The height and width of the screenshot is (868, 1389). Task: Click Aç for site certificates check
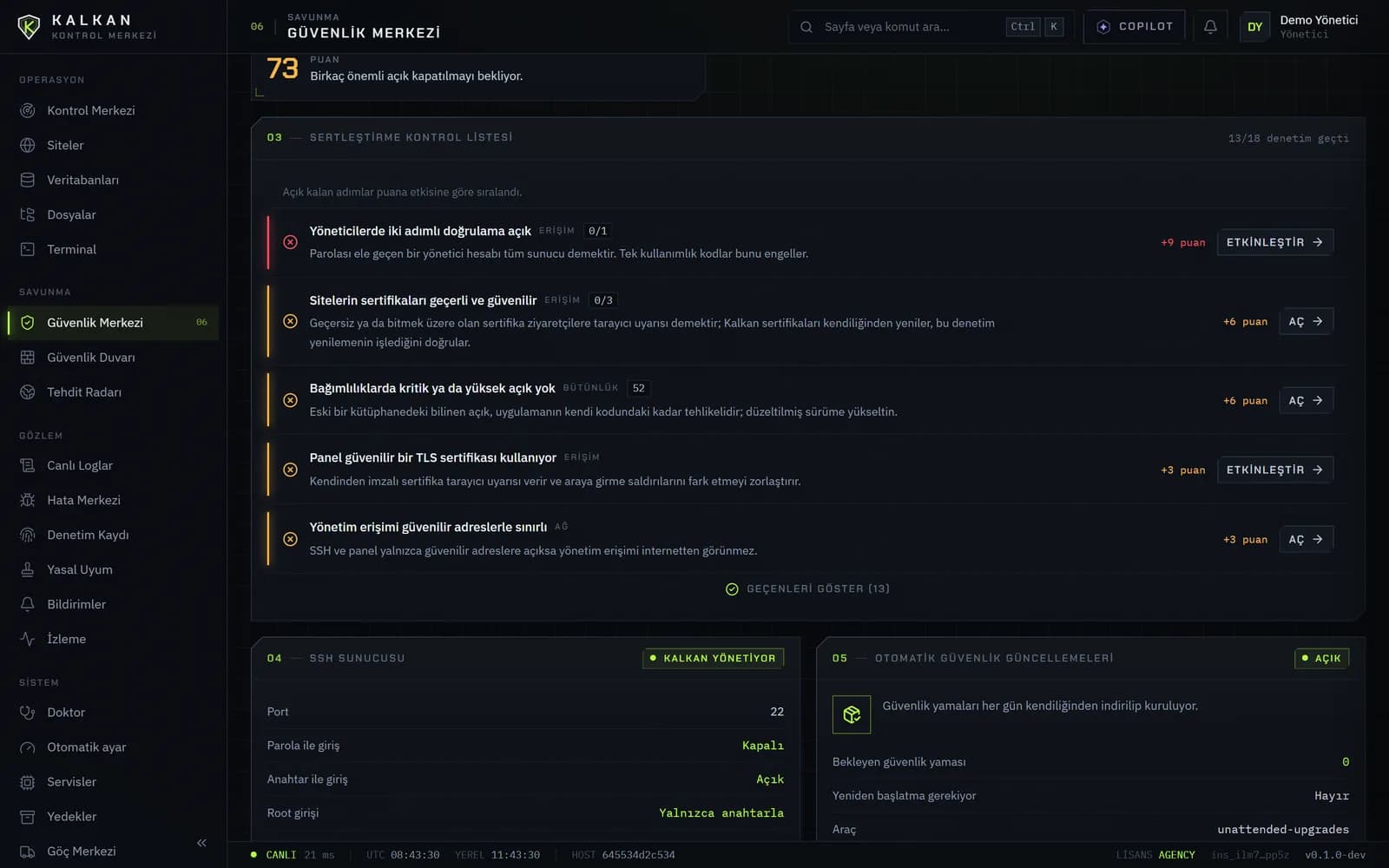1306,321
